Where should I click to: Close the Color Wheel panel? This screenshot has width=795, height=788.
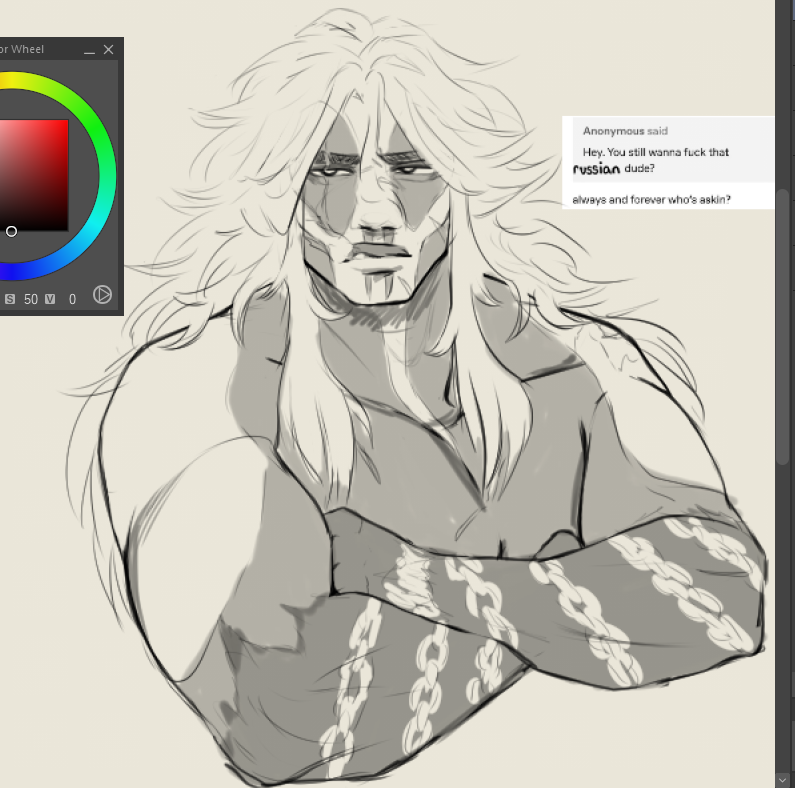(x=109, y=49)
